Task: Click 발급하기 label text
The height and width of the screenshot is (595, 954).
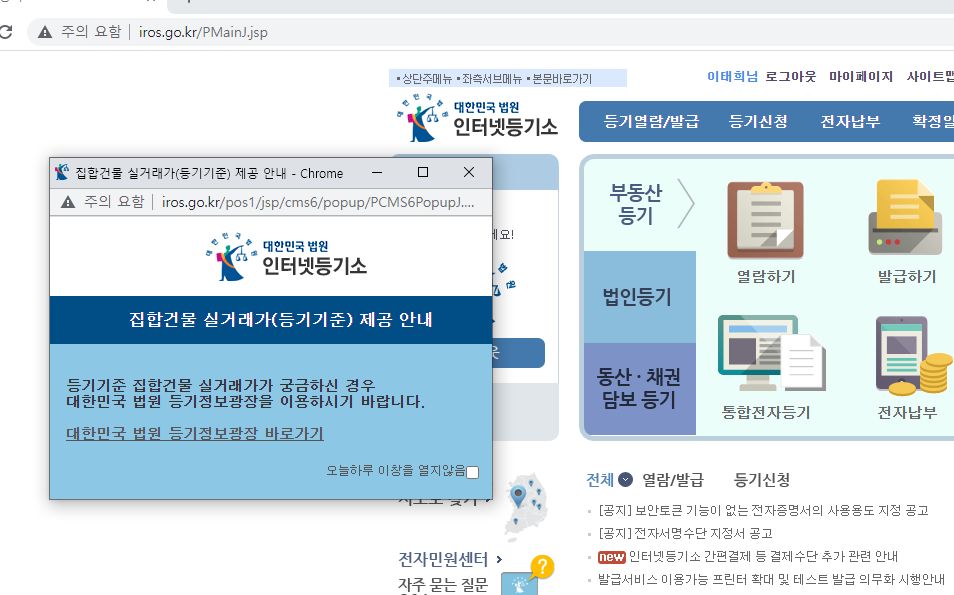Action: click(x=907, y=277)
